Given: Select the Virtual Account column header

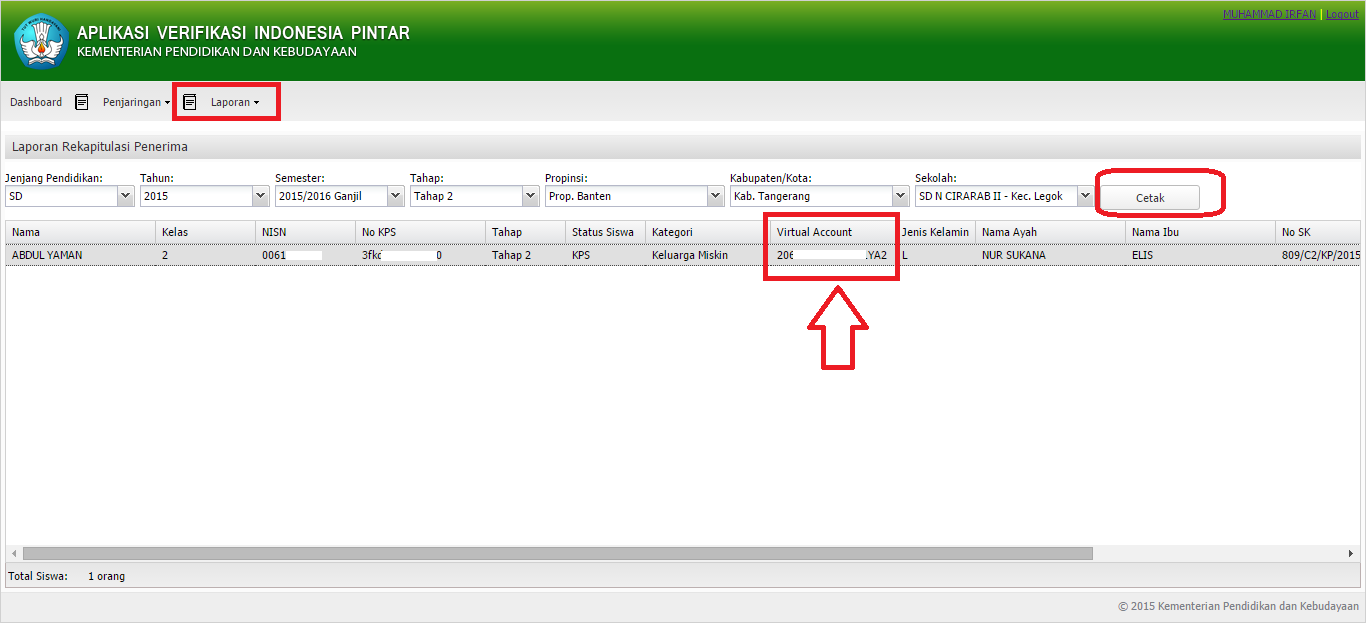Looking at the screenshot, I should click(814, 231).
